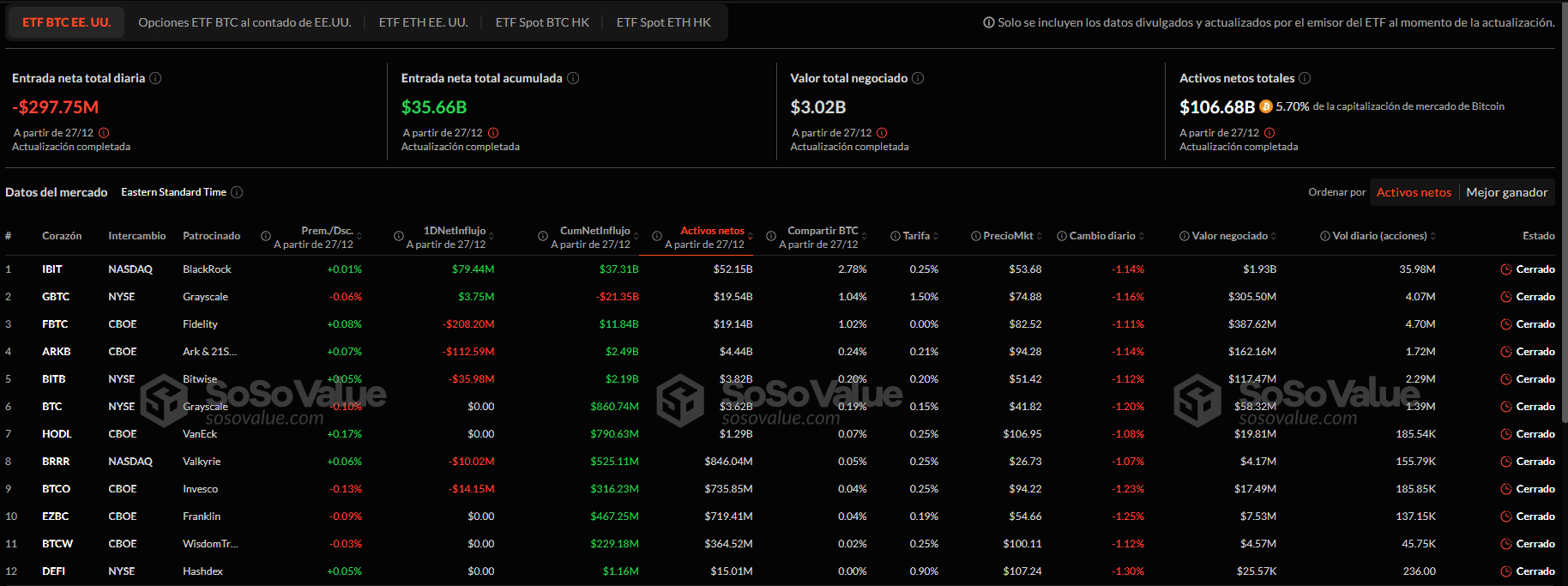1568x586 pixels.
Task: Sort by PrecioMkt column arrows
Action: 1040,236
